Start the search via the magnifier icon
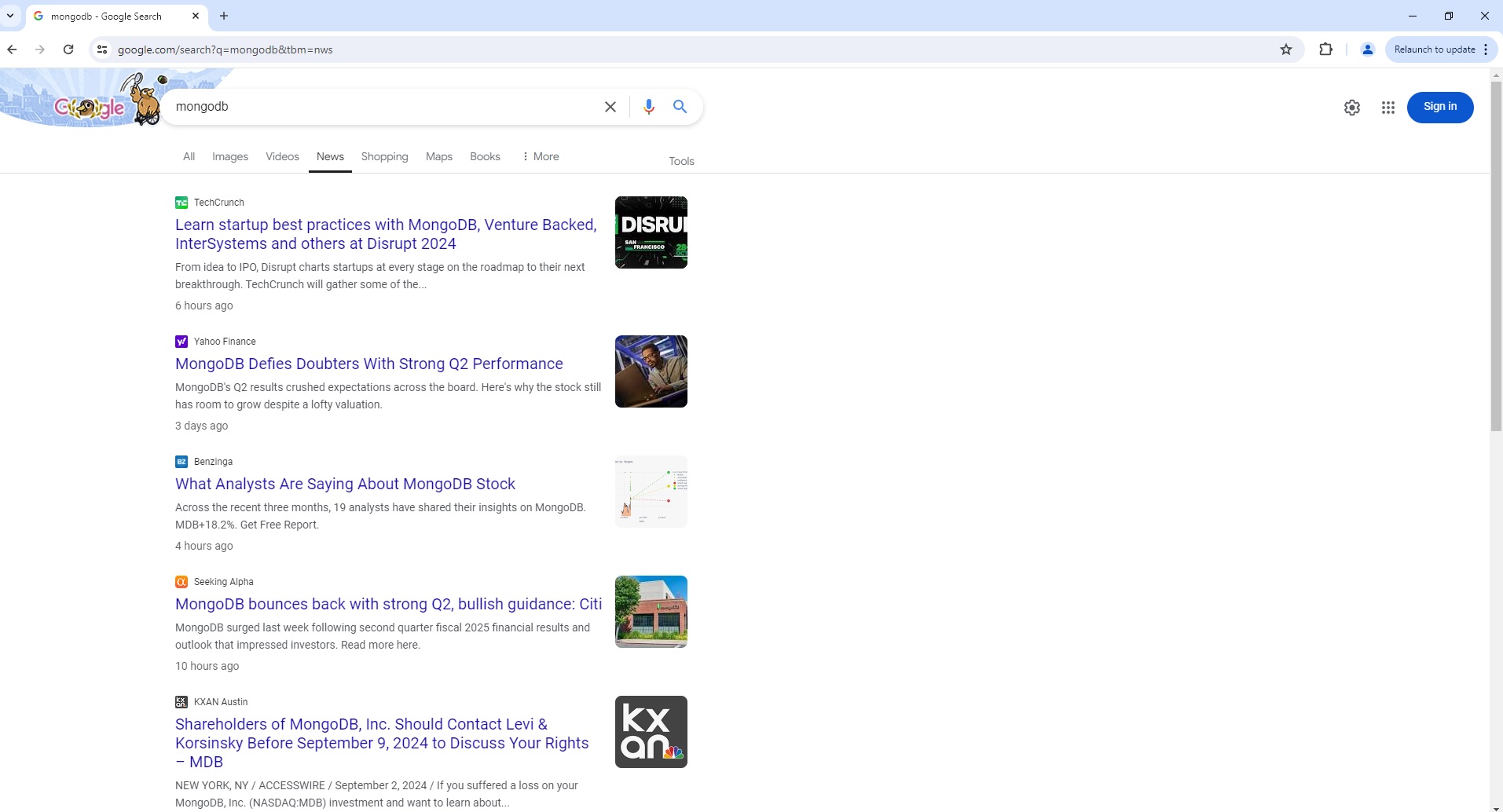 (680, 106)
